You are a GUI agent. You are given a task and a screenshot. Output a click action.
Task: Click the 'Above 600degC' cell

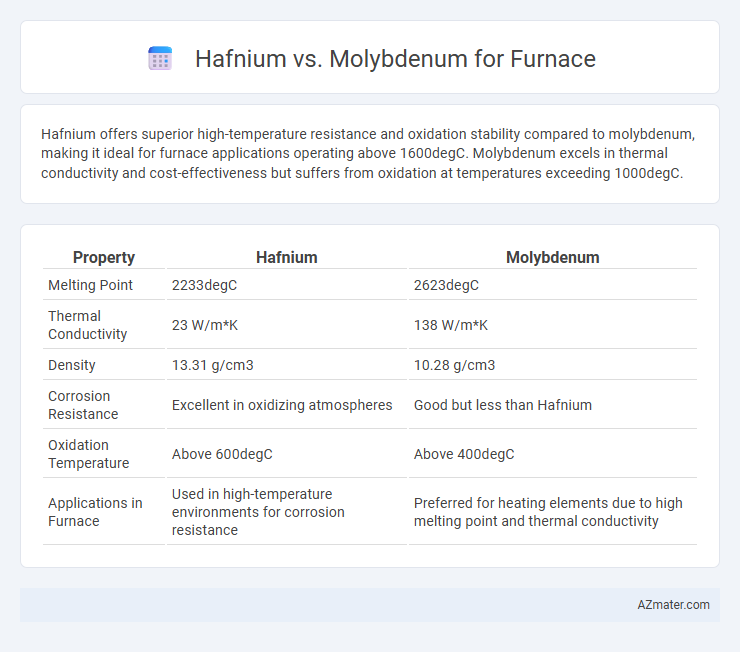pos(222,454)
